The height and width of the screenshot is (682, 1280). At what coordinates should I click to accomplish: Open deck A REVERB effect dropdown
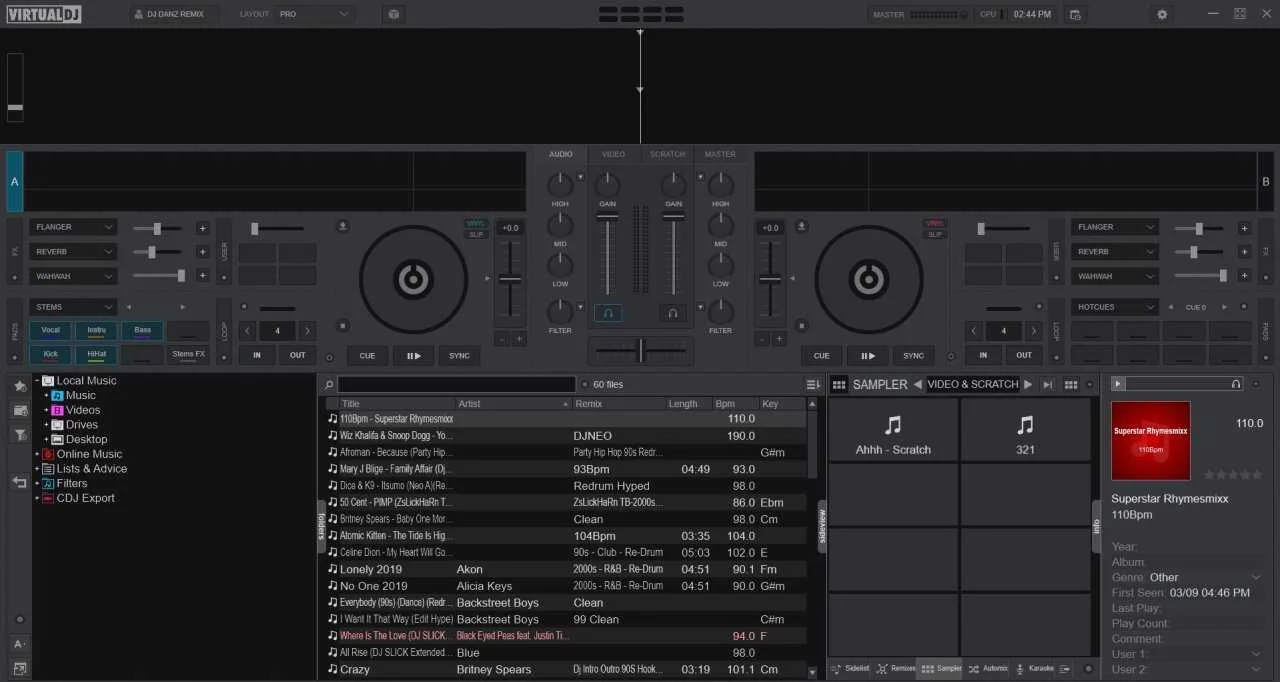point(73,252)
